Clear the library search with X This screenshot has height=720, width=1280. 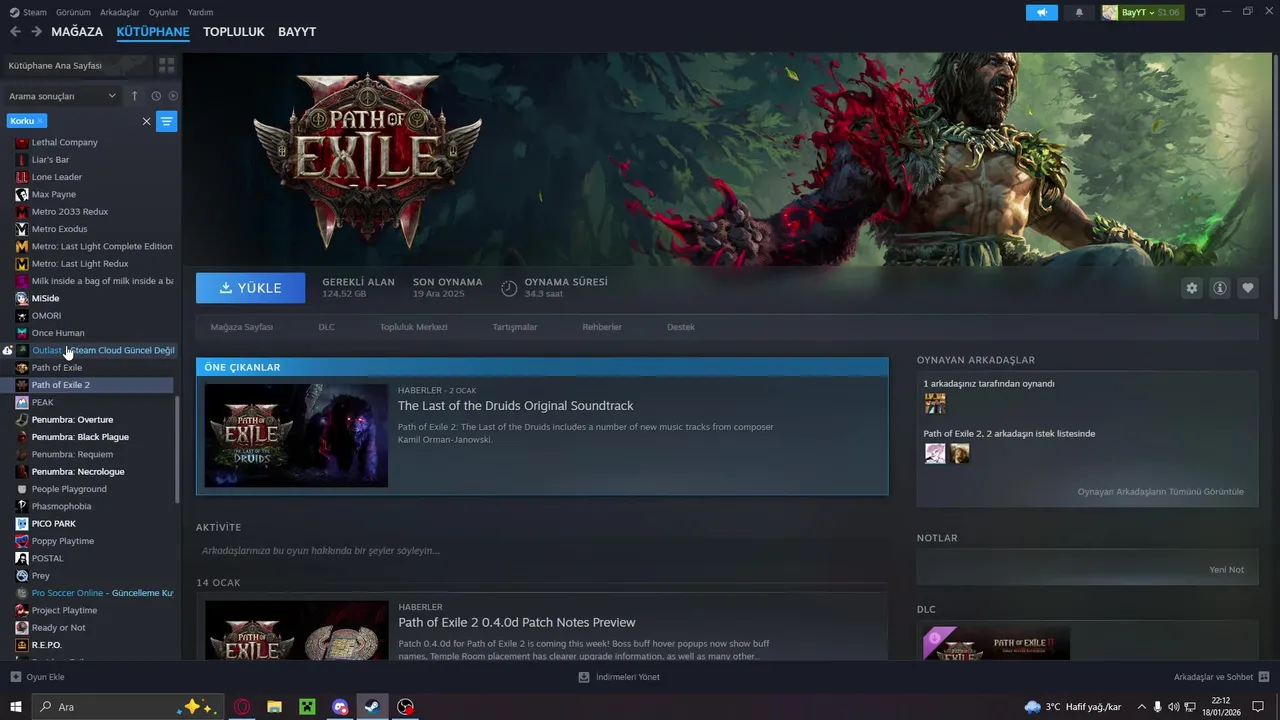tap(146, 121)
